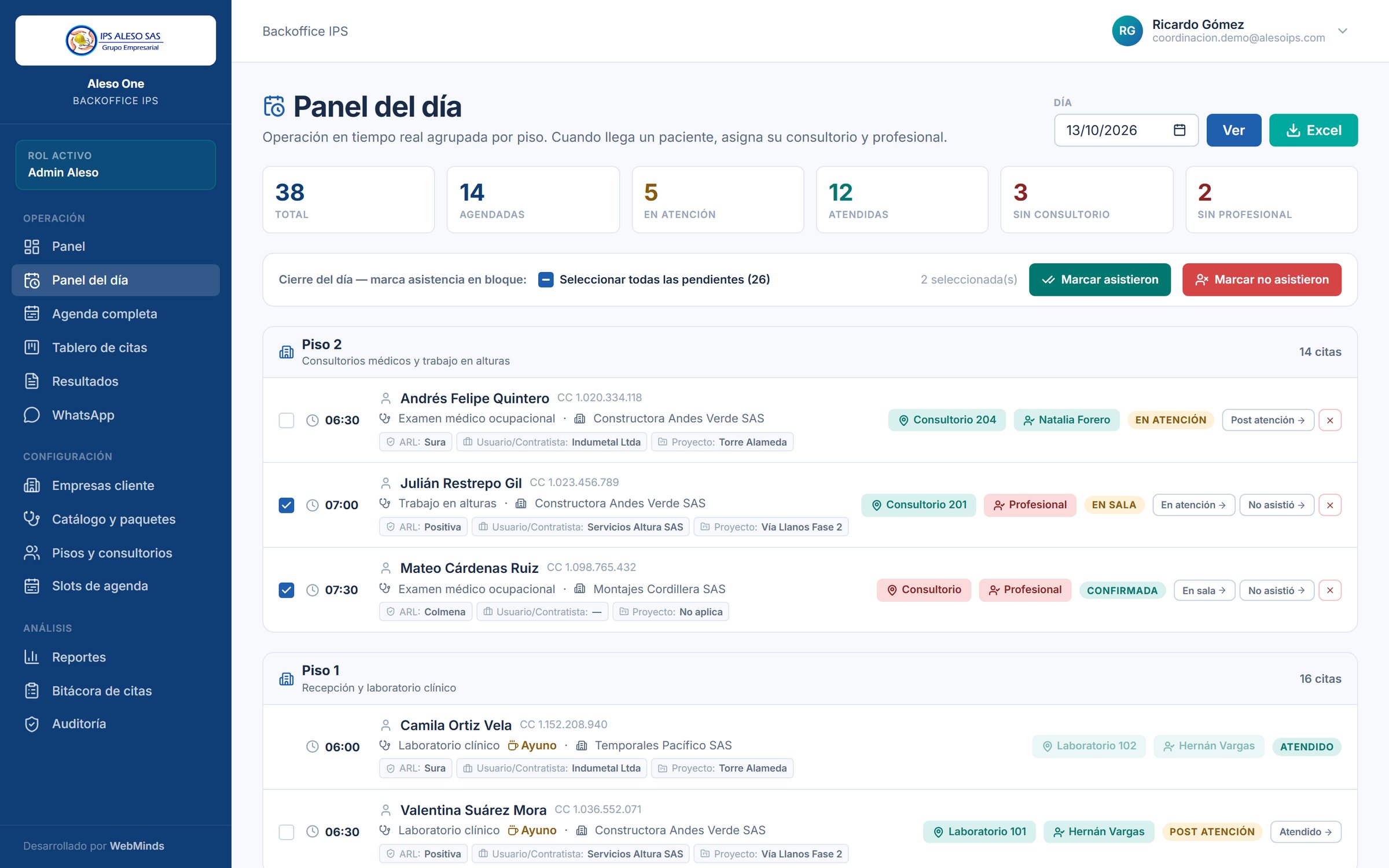The image size is (1389, 868).
Task: Click the Auditoría shield icon
Action: pos(32,724)
